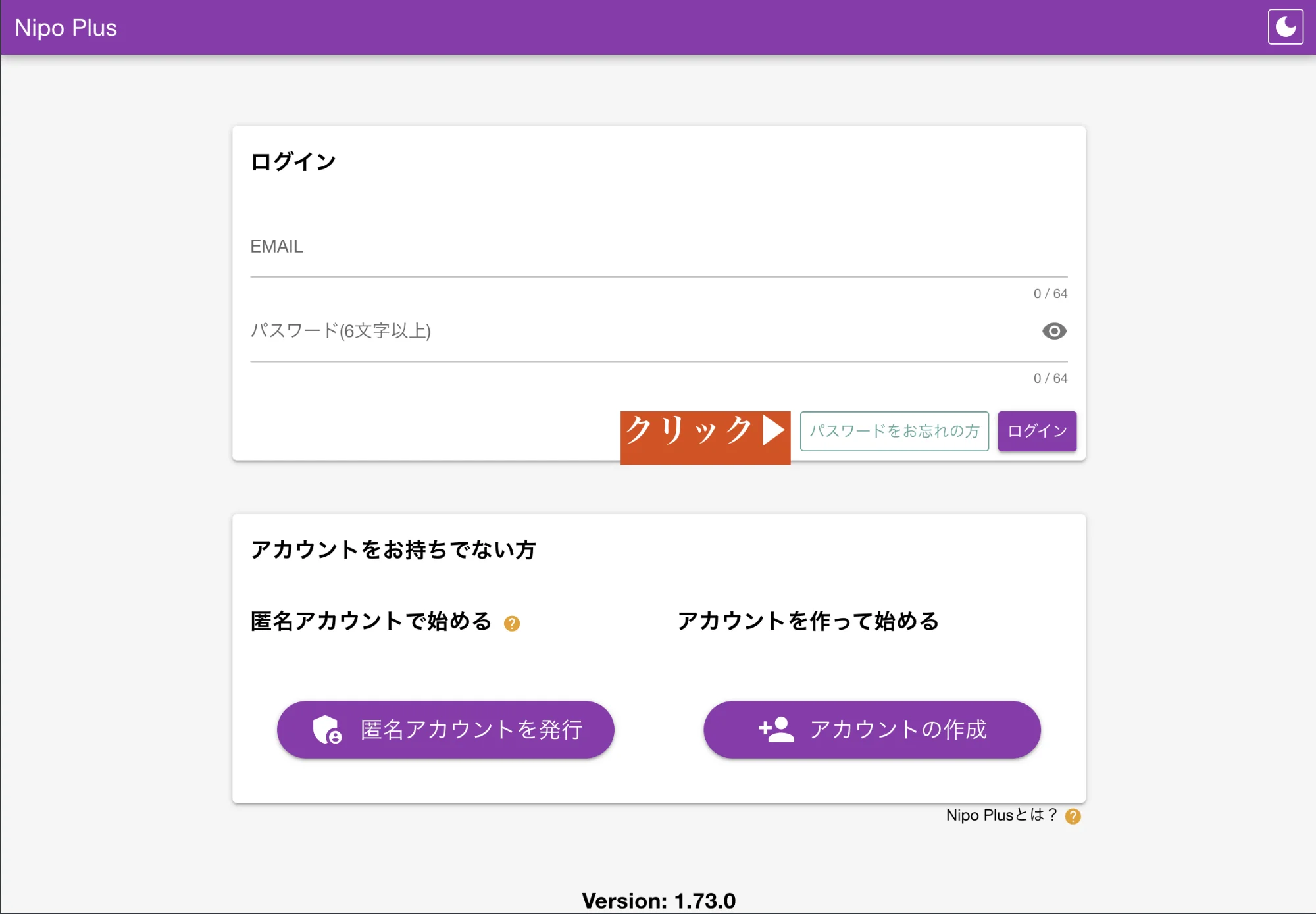Click the ログイン card heading
Viewport: 1316px width, 914px height.
click(x=293, y=162)
